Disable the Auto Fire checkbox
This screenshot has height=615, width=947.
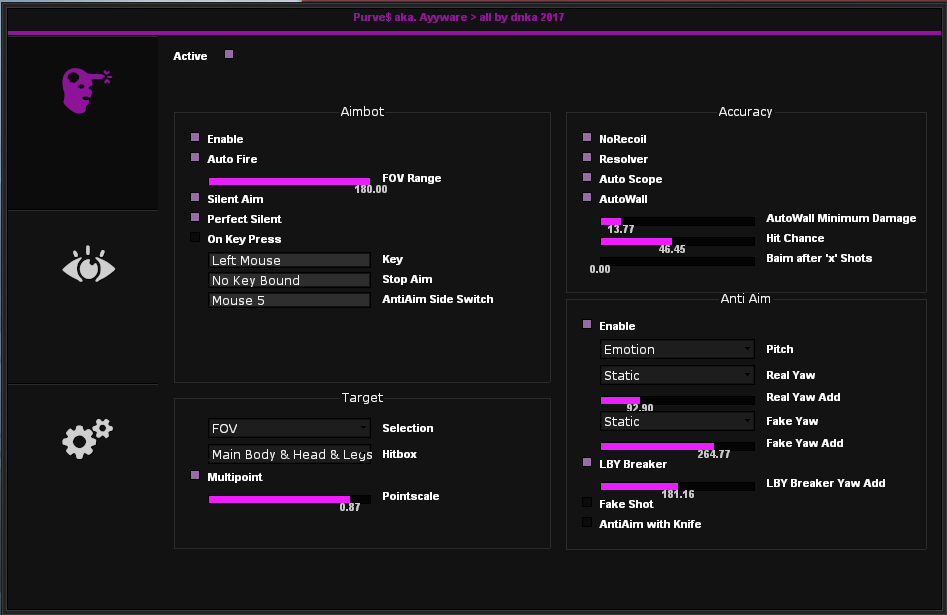[x=195, y=158]
